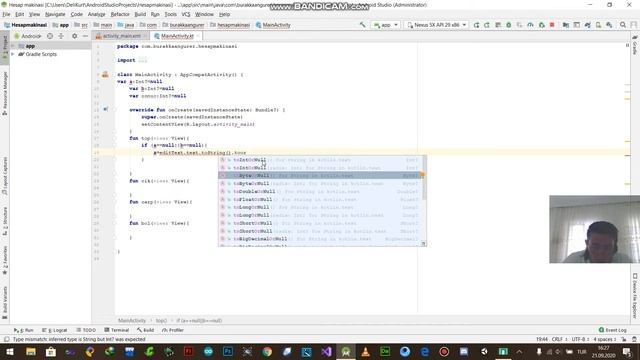The image size is (640, 360).
Task: Select the highlighted toByteOrNull completion item
Action: [x=320, y=176]
